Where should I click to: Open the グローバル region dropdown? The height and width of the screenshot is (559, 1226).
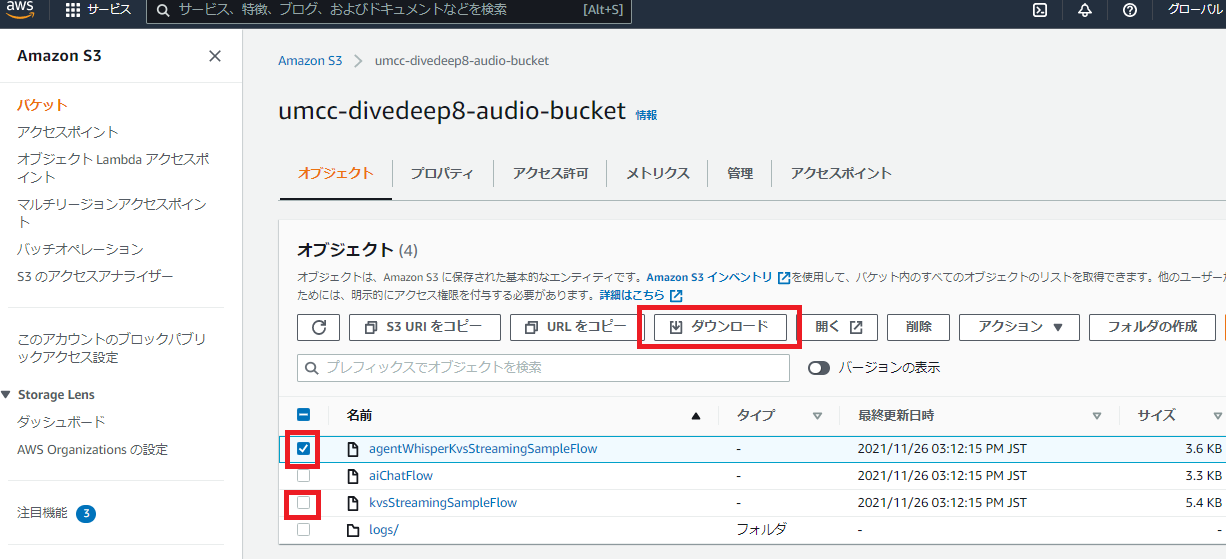[x=1196, y=10]
